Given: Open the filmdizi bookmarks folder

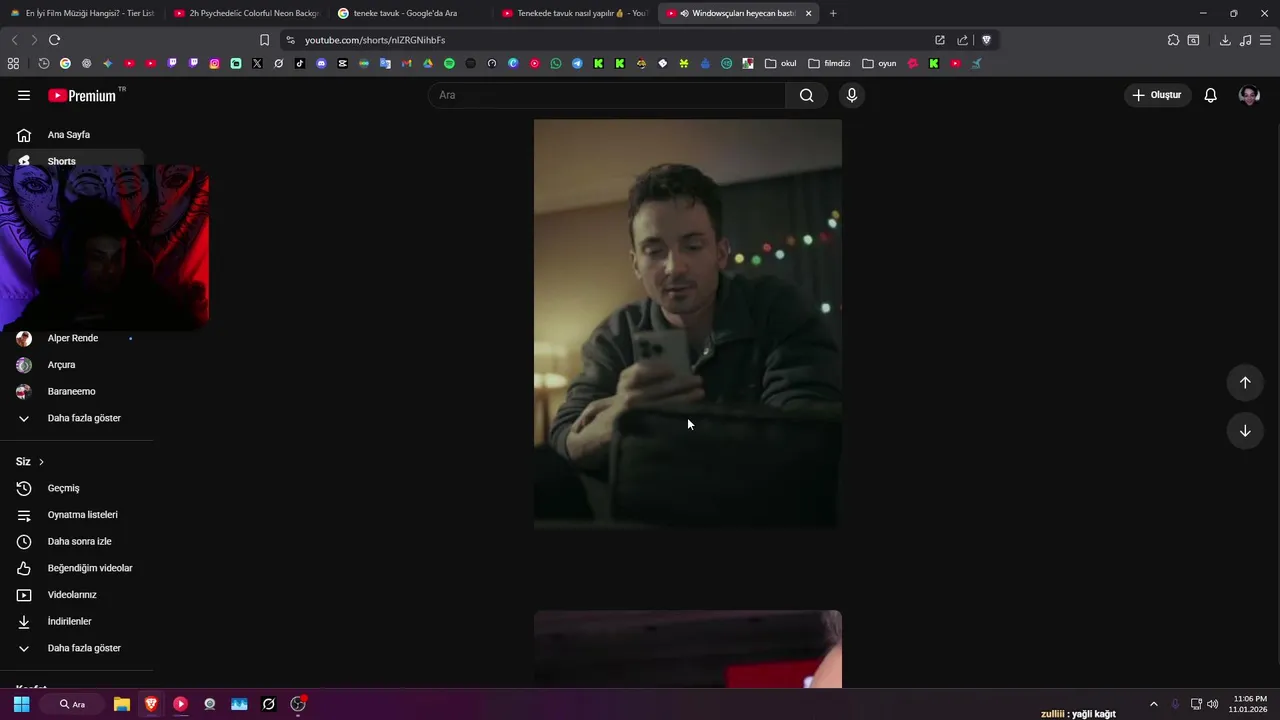Looking at the screenshot, I should pos(829,63).
